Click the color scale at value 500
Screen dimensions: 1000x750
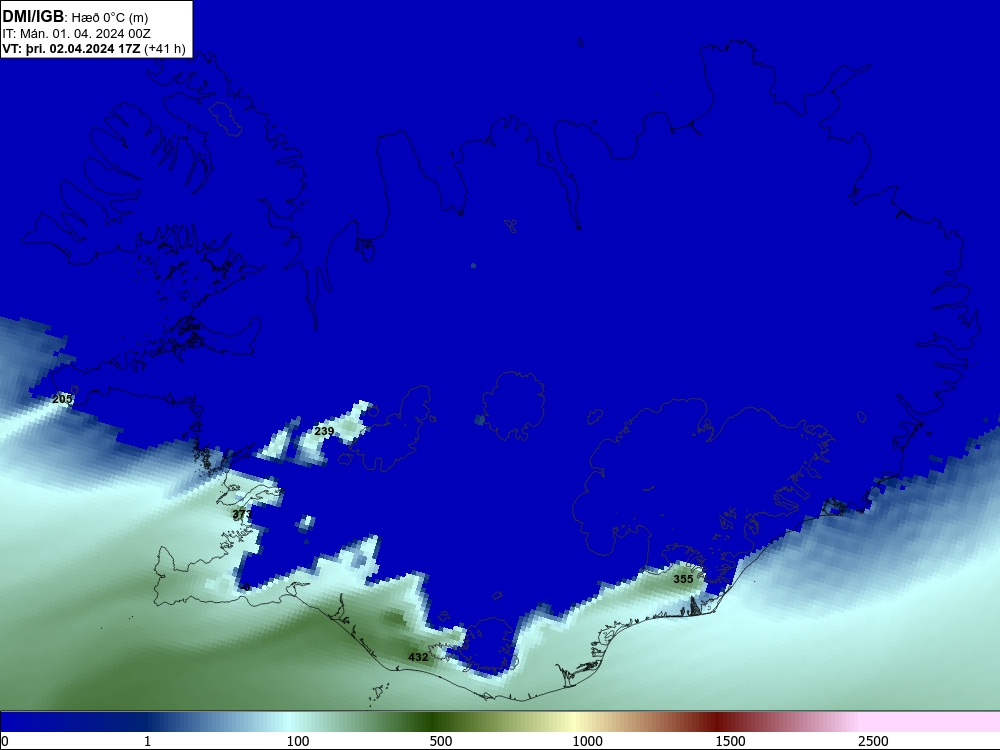[x=441, y=740]
